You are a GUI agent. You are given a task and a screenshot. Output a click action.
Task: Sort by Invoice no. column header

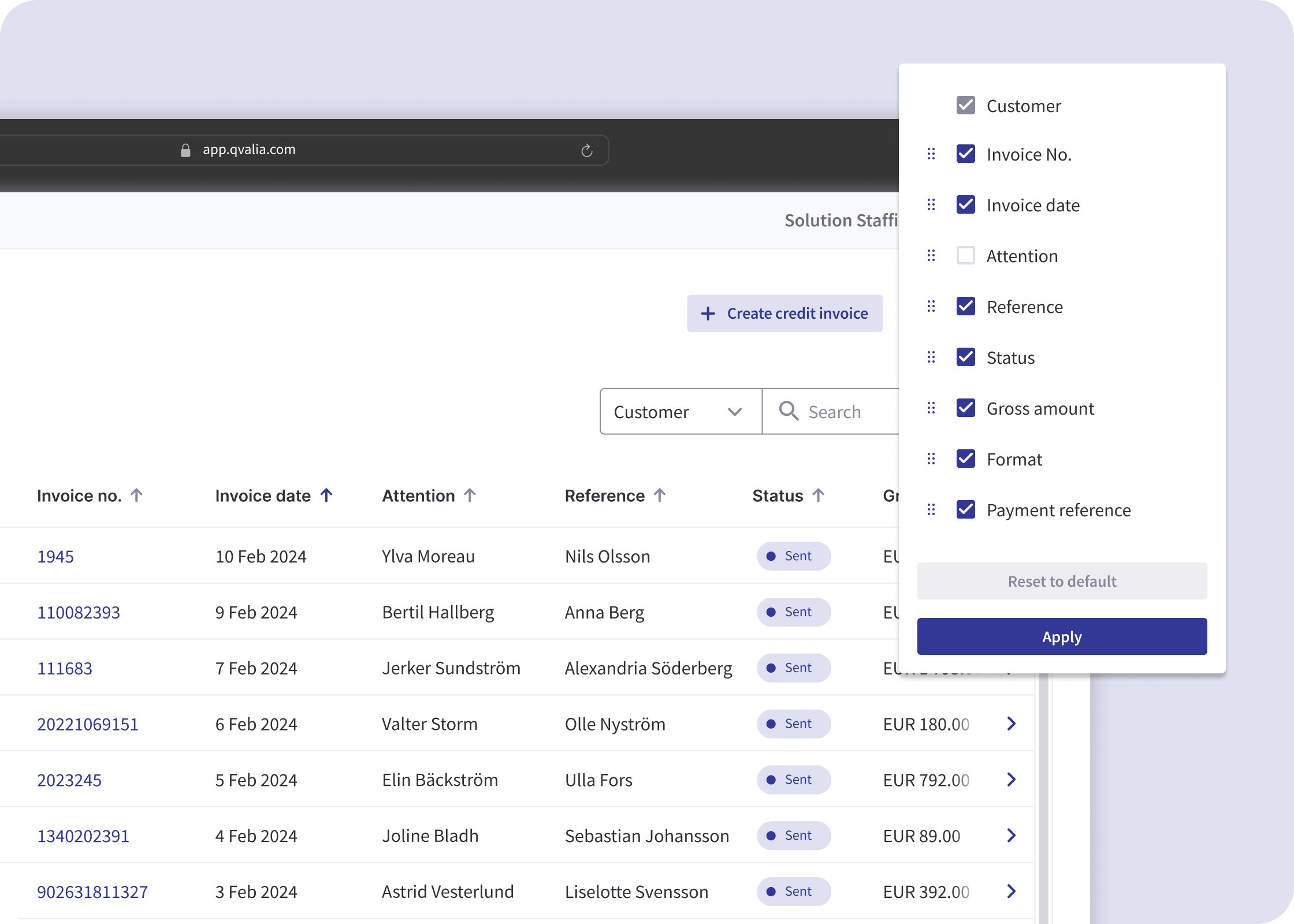(x=79, y=495)
